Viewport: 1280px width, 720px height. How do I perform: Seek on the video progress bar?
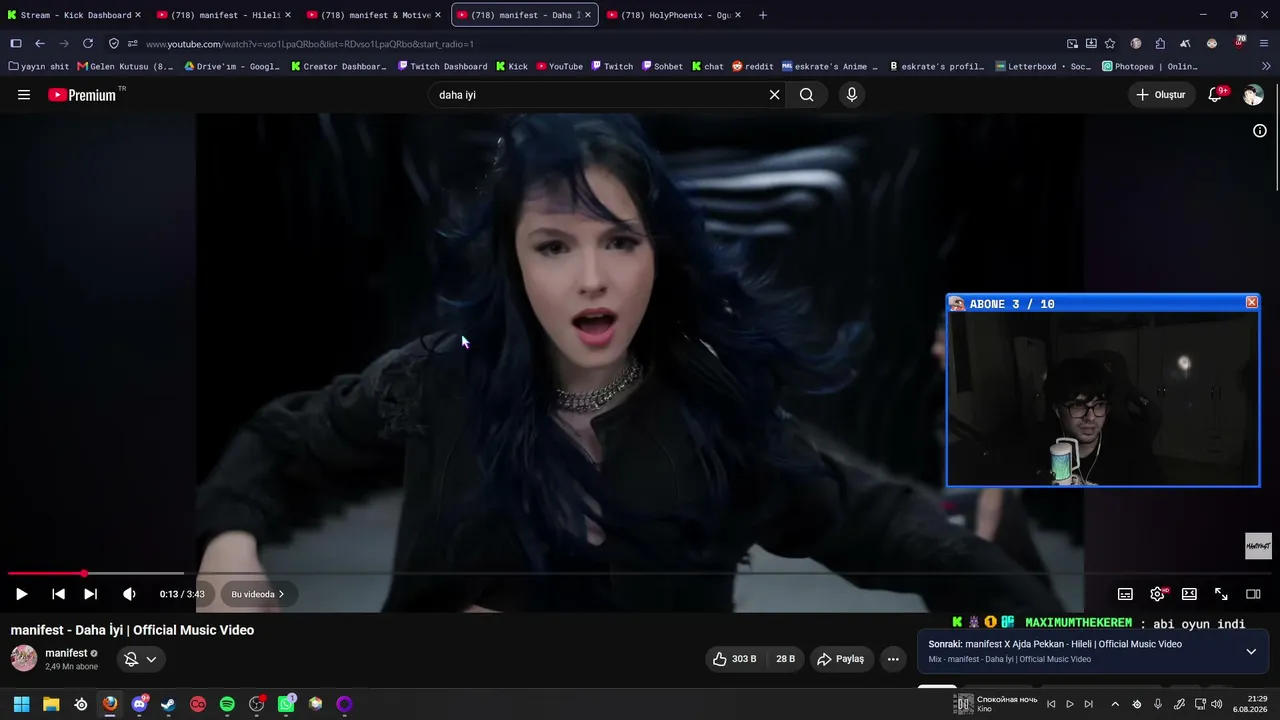click(x=640, y=574)
